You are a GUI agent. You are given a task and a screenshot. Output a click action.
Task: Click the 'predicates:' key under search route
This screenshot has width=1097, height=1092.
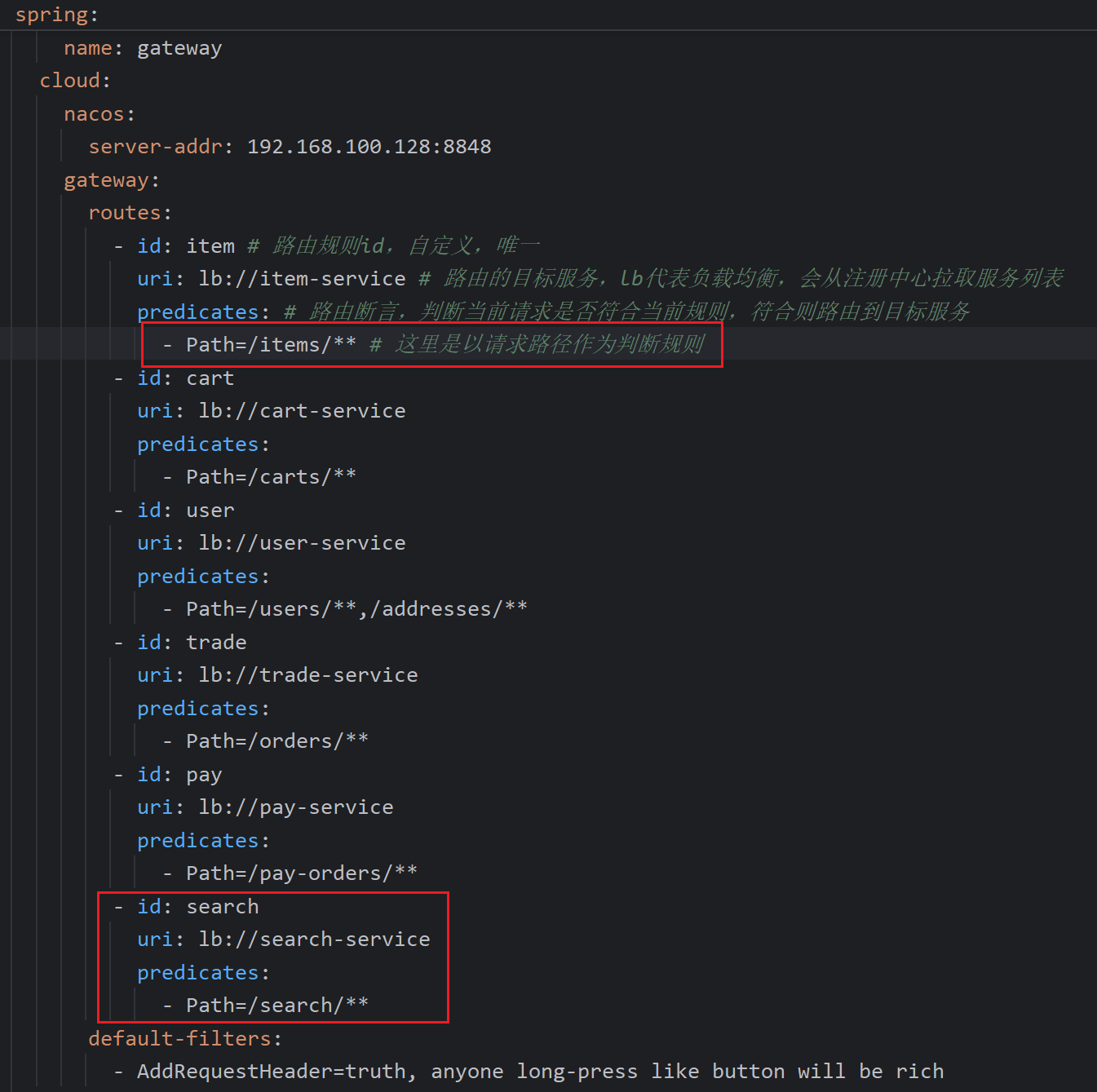coord(203,973)
